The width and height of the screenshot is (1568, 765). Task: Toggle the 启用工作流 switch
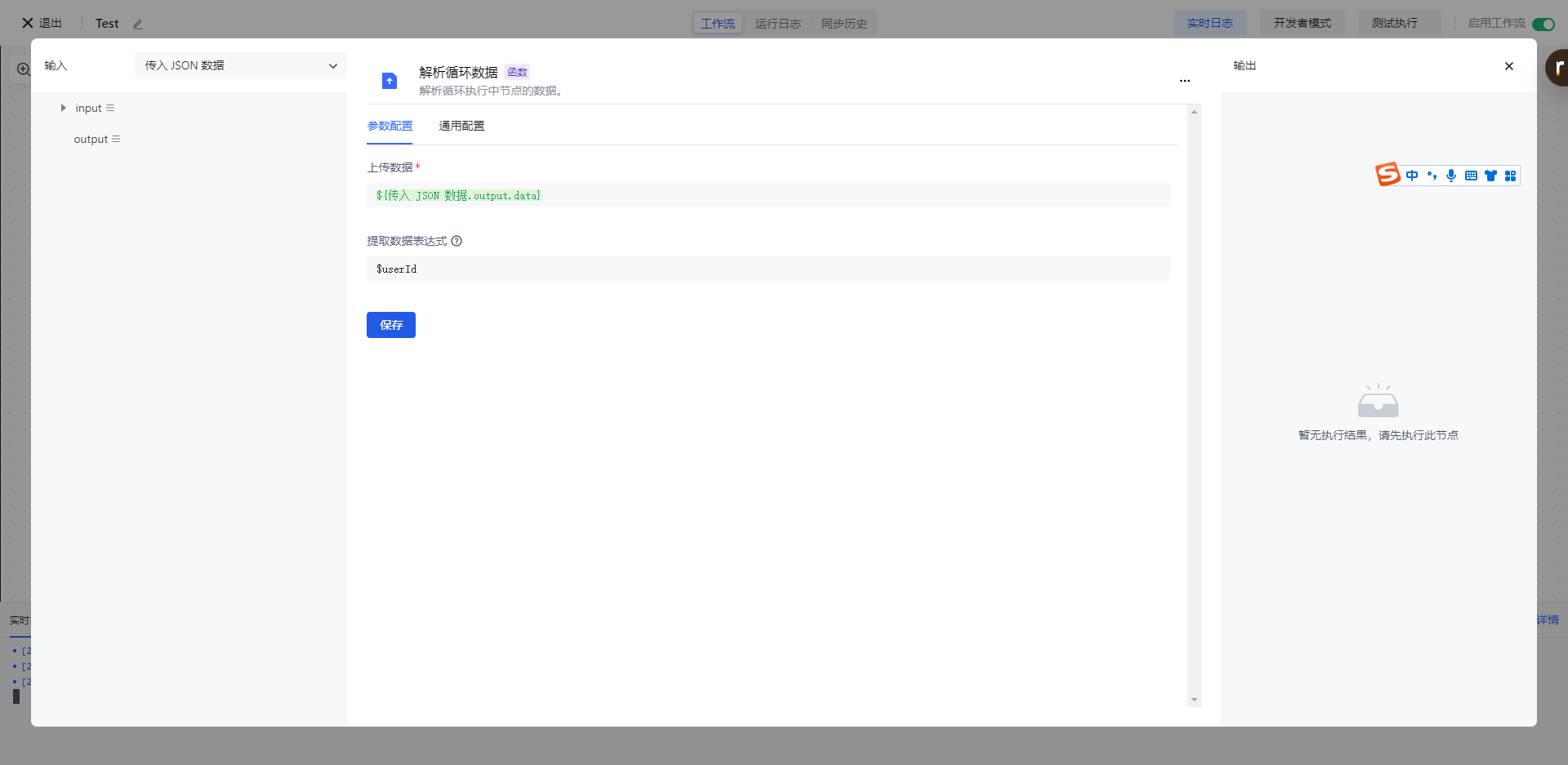[x=1543, y=24]
